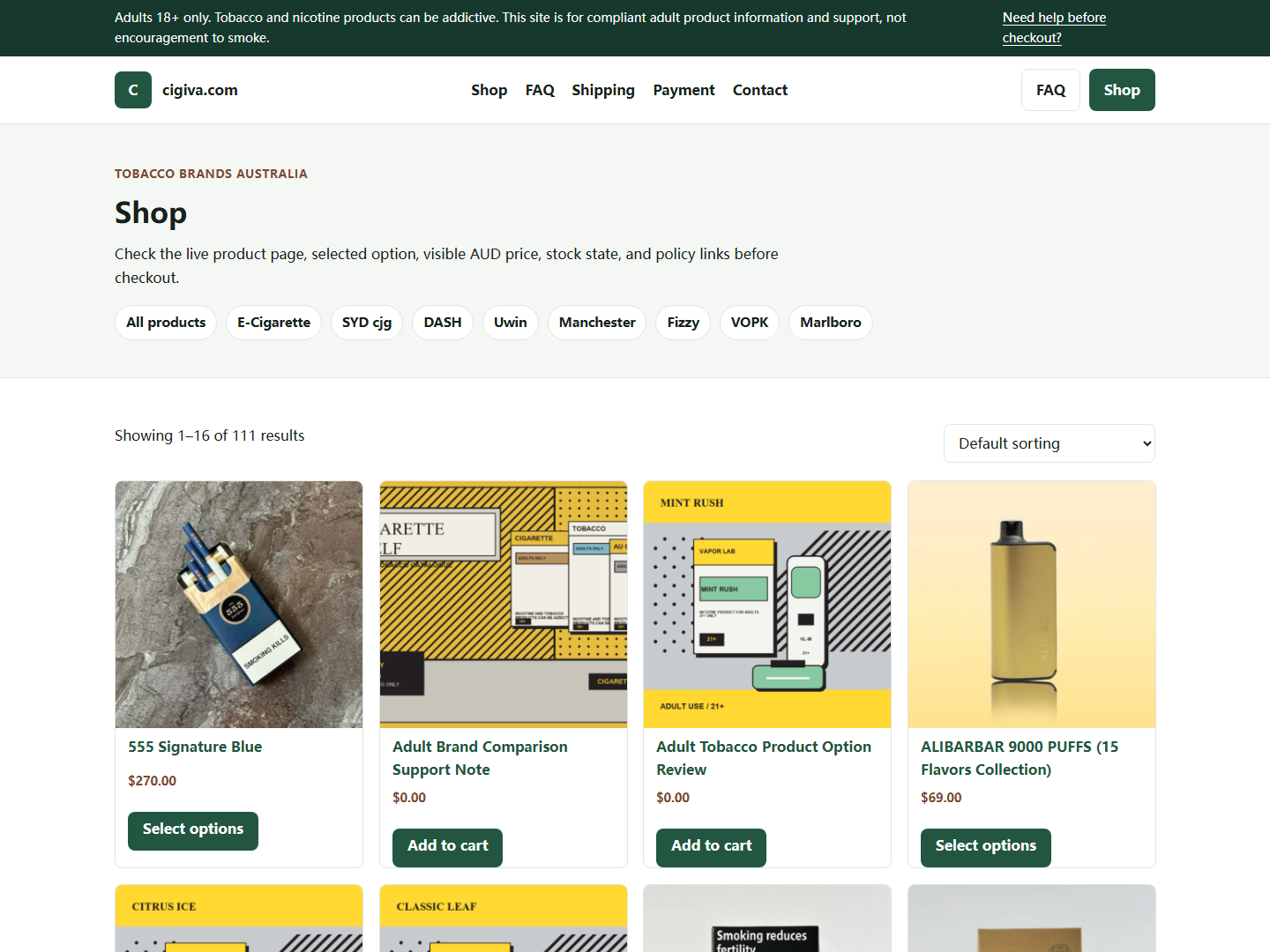
Task: Open the Adult Brand Comparison Support Note image
Action: 504,605
